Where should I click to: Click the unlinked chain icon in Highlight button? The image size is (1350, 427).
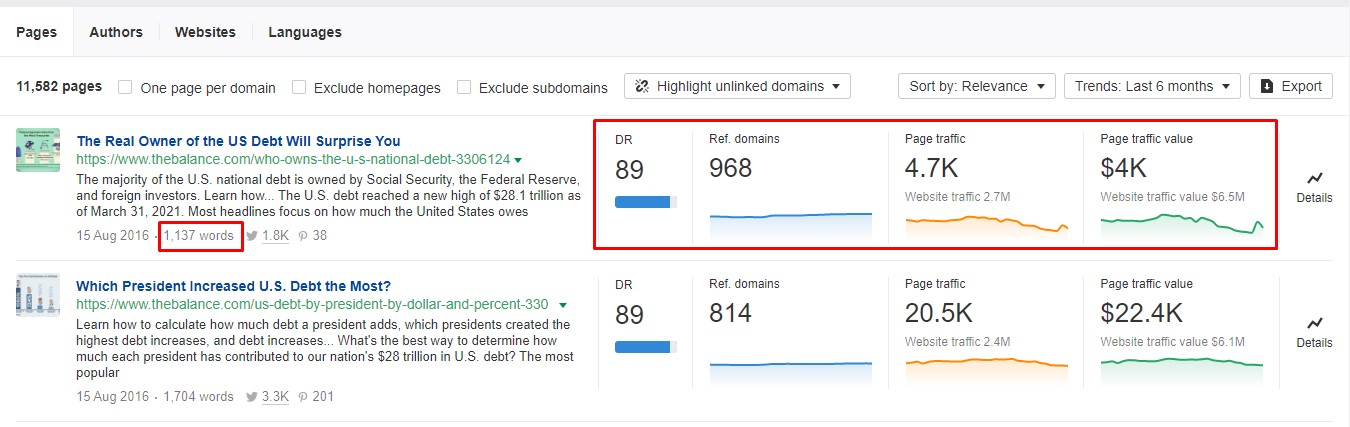(642, 86)
